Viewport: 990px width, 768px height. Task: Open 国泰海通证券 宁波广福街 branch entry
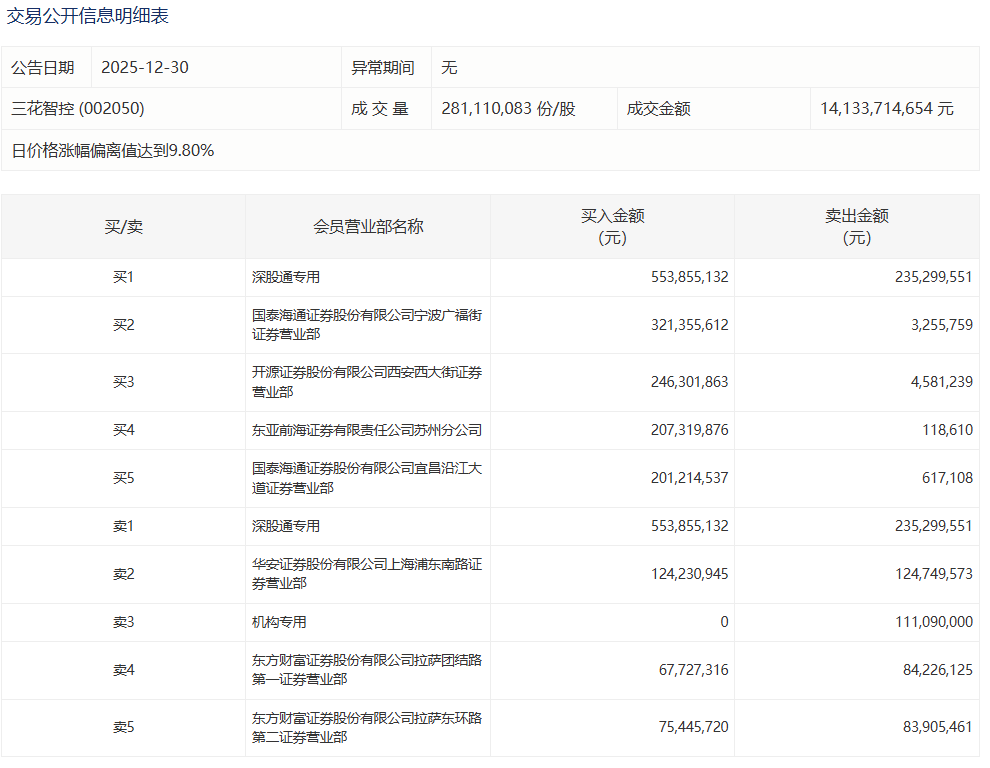367,325
